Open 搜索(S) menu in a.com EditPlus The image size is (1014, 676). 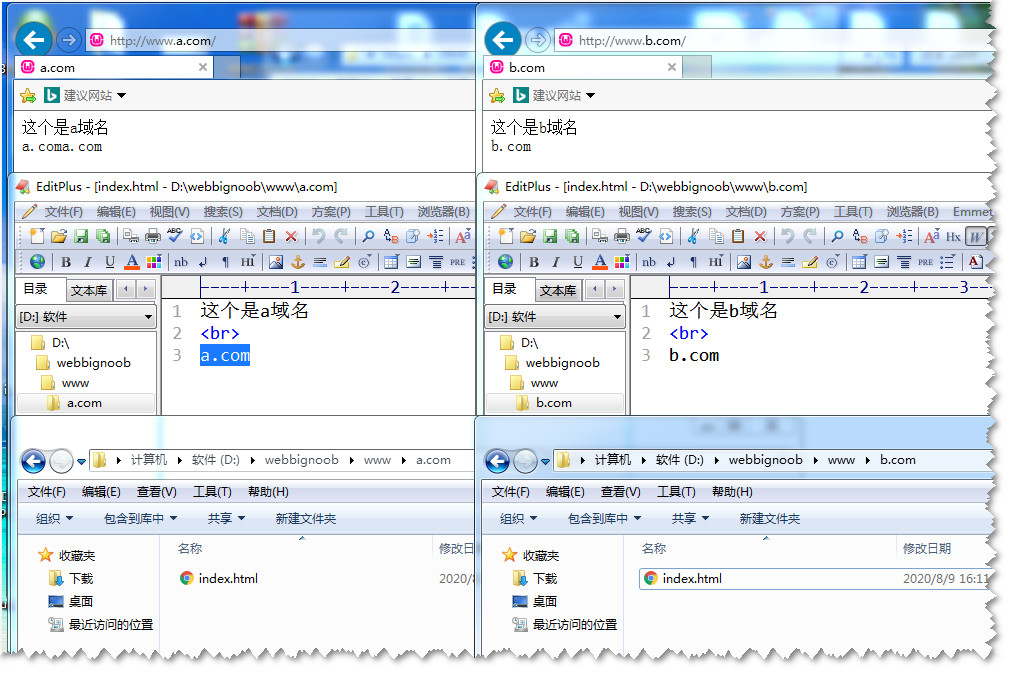[223, 212]
